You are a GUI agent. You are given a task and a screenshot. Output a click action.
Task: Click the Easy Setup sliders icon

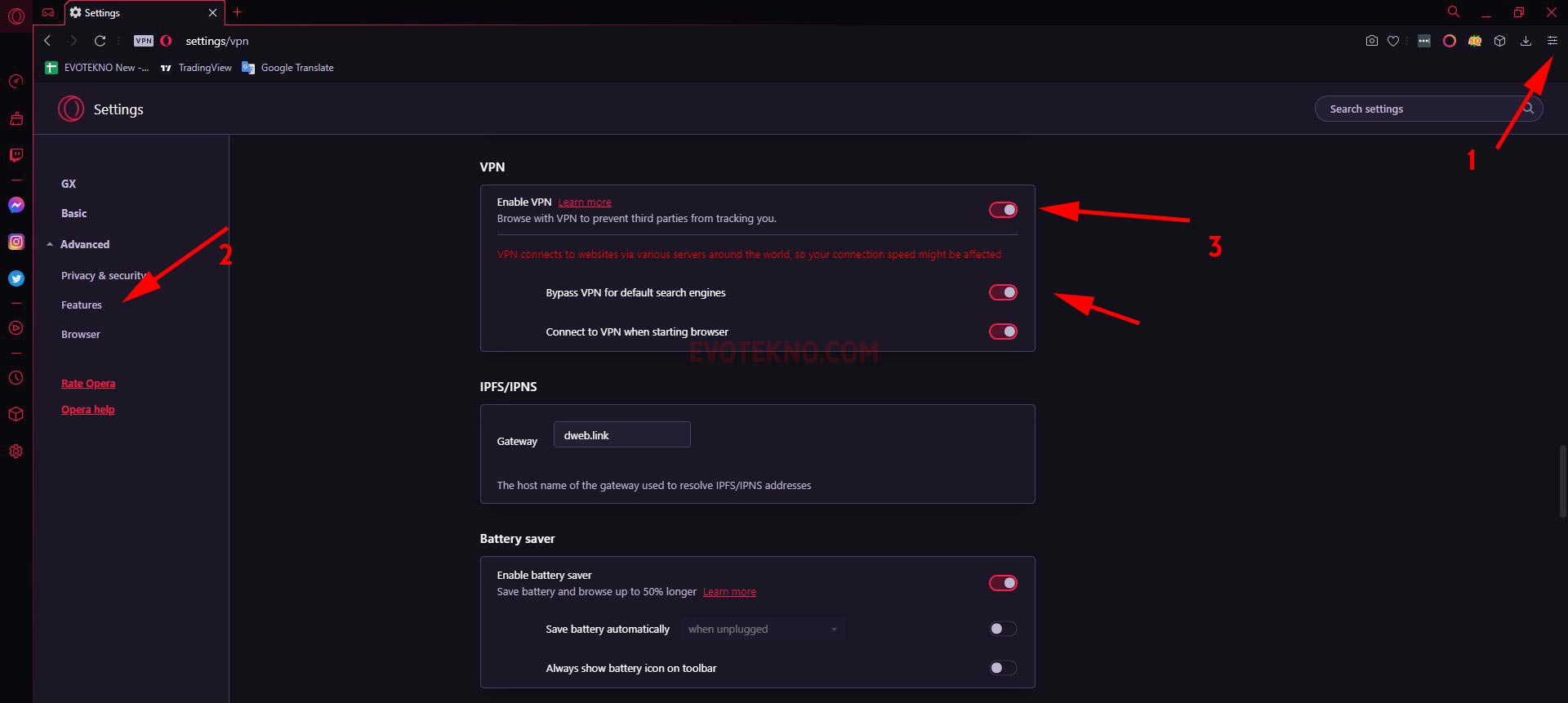coord(1552,41)
